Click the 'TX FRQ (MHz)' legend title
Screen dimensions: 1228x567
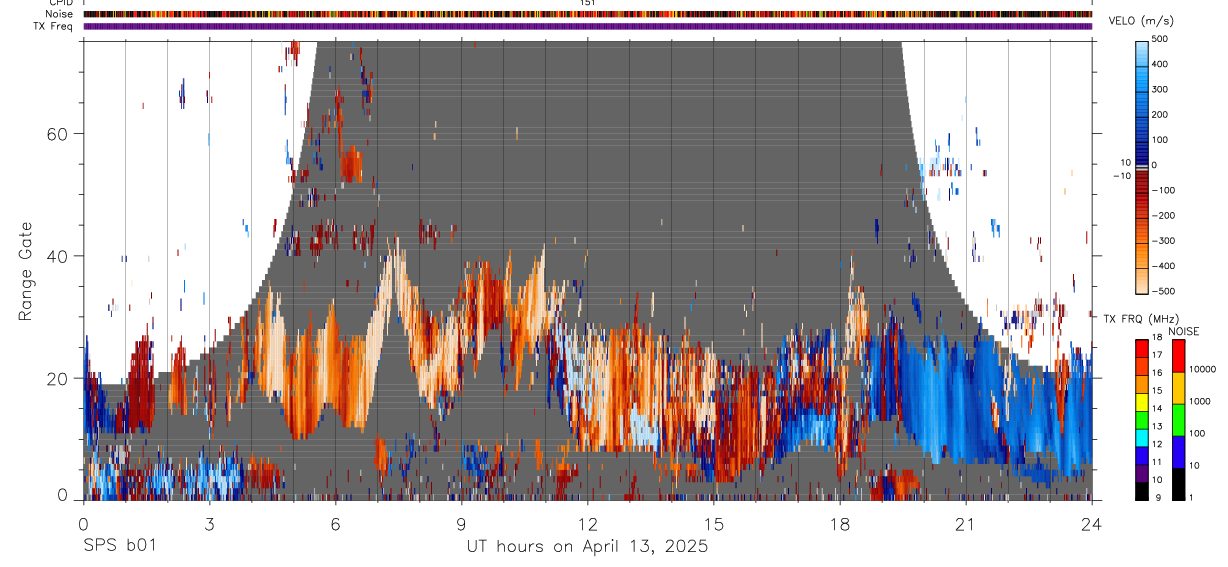point(1141,319)
